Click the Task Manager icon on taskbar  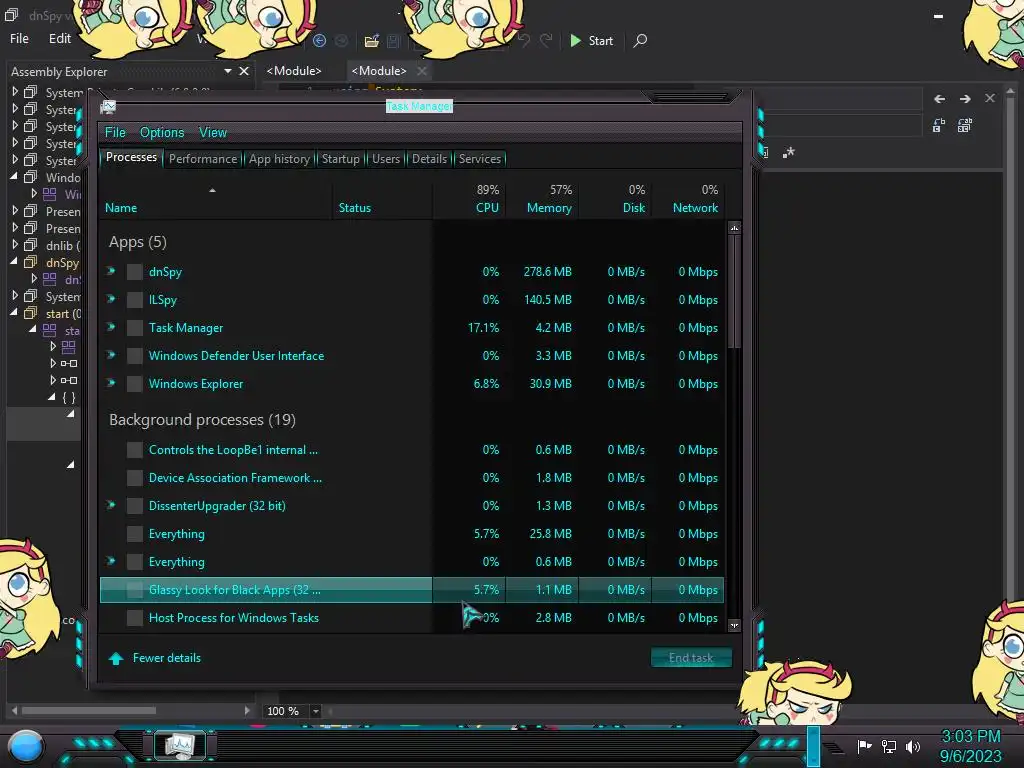point(180,745)
